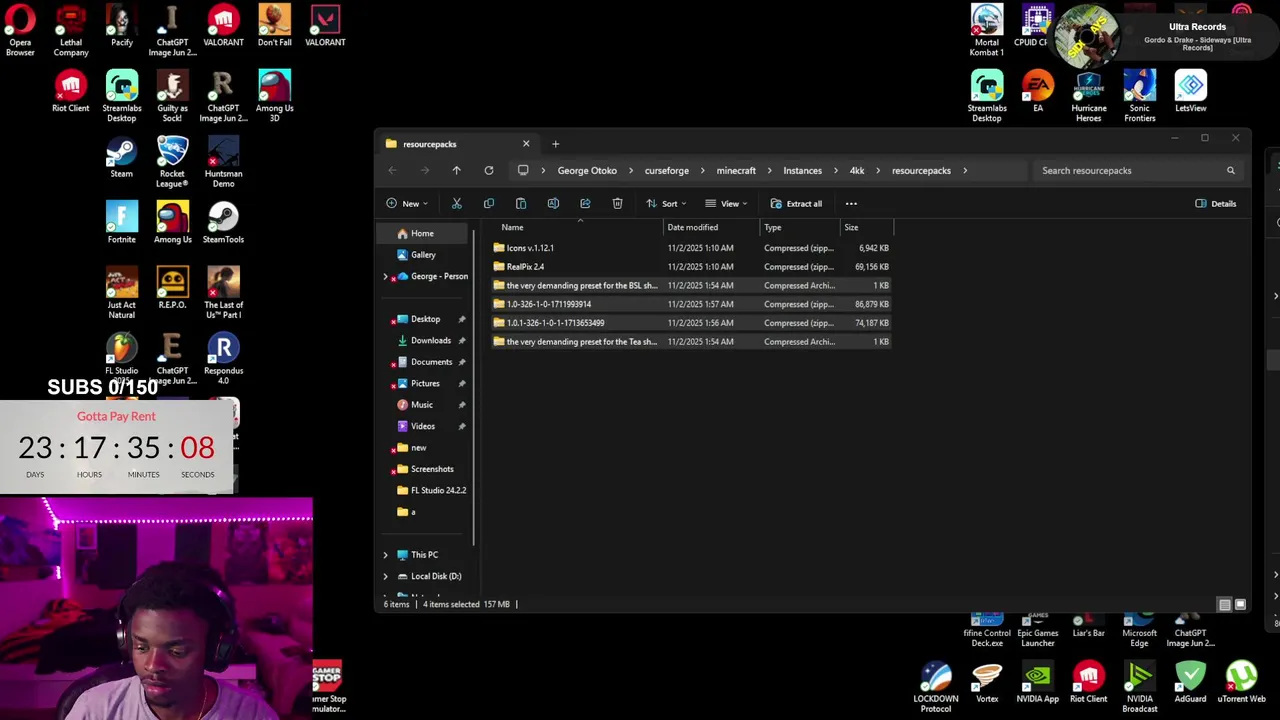1280x720 pixels.
Task: Click the Cut scissors icon in toolbar
Action: [457, 204]
